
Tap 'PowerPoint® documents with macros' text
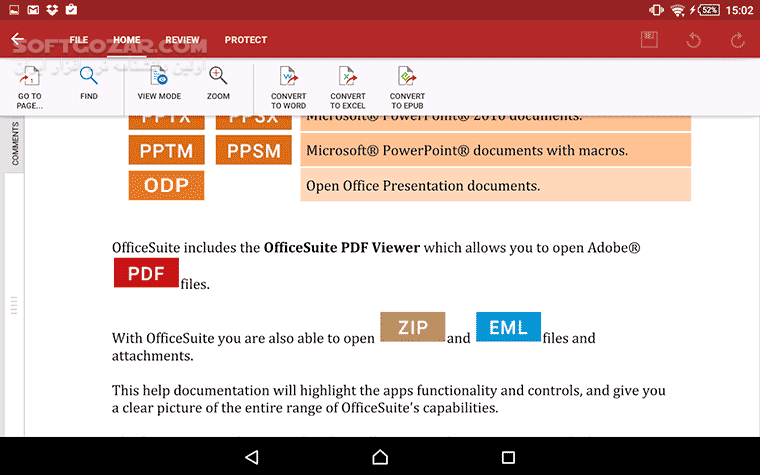[504, 150]
